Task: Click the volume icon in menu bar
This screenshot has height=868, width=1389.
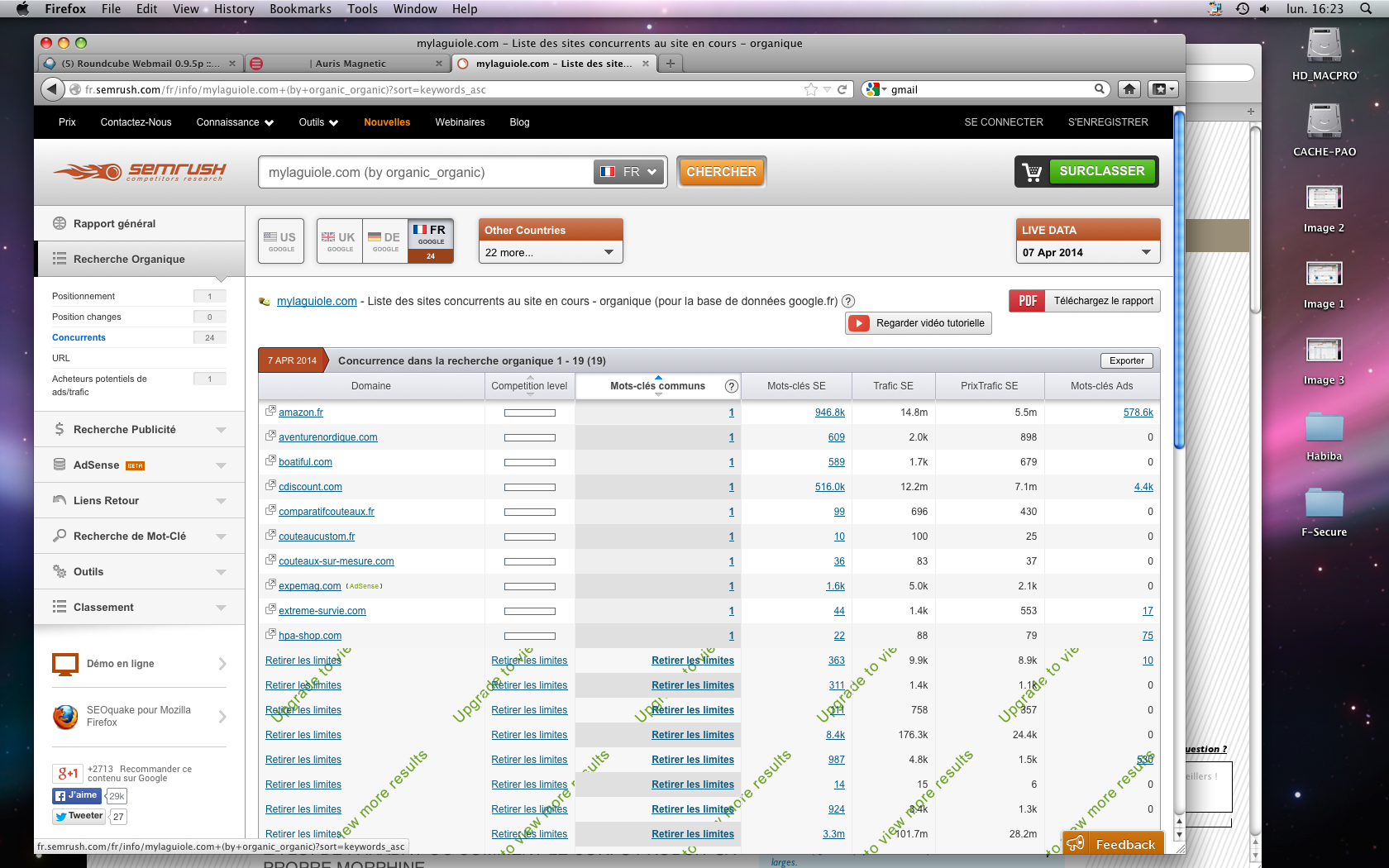Action: point(1265,9)
